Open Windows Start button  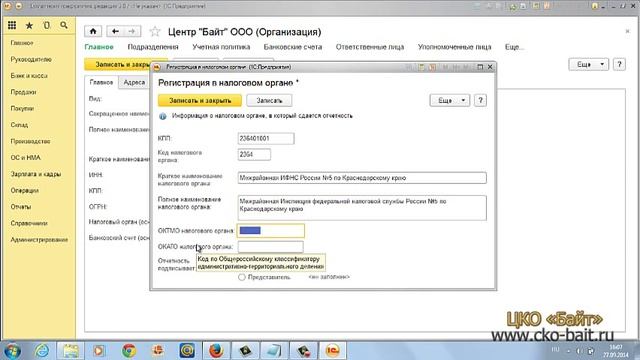[x=12, y=351]
